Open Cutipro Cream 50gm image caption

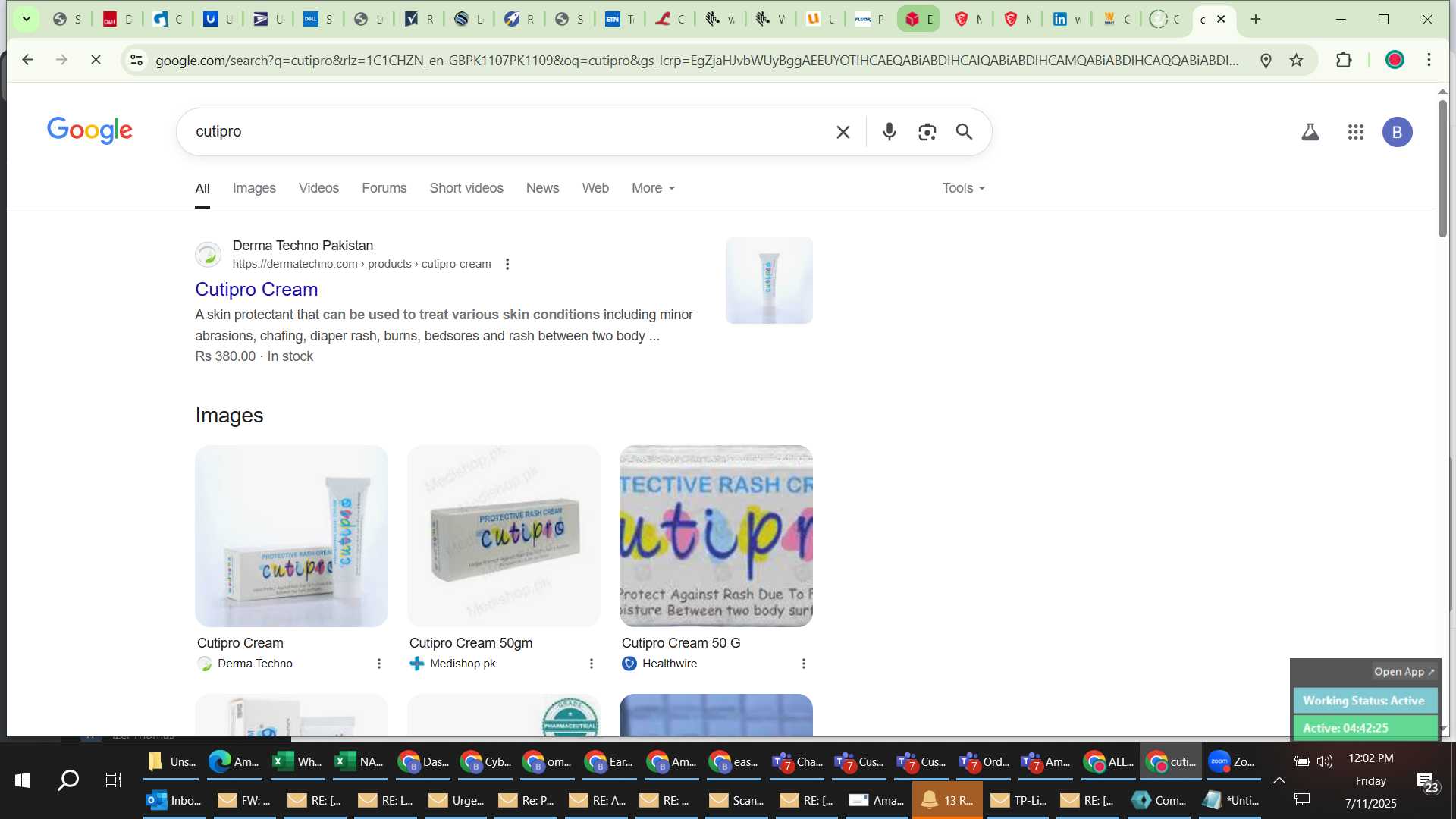pos(471,643)
